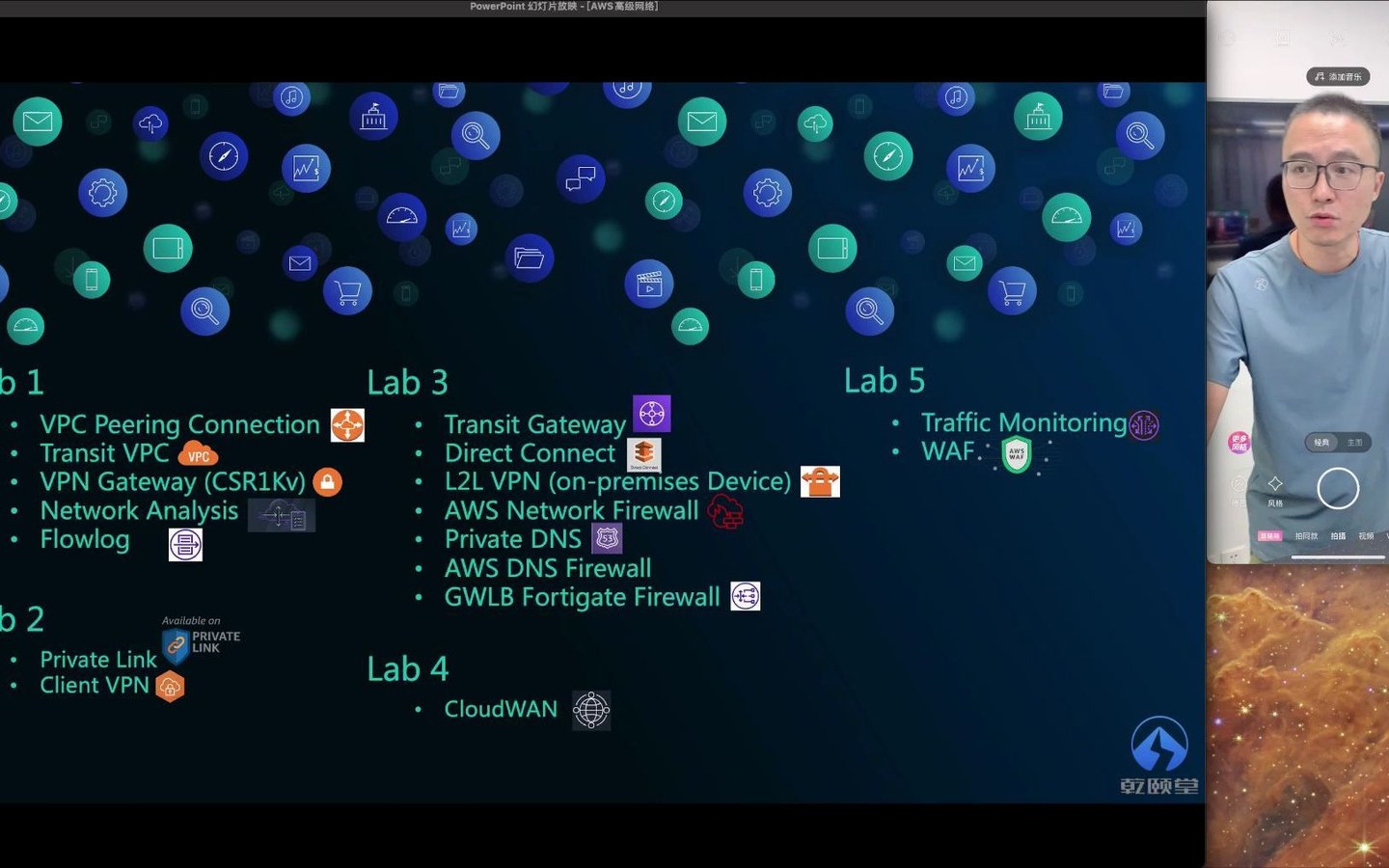Click the "Client VPN" text
The width and height of the screenshot is (1389, 868).
(95, 686)
